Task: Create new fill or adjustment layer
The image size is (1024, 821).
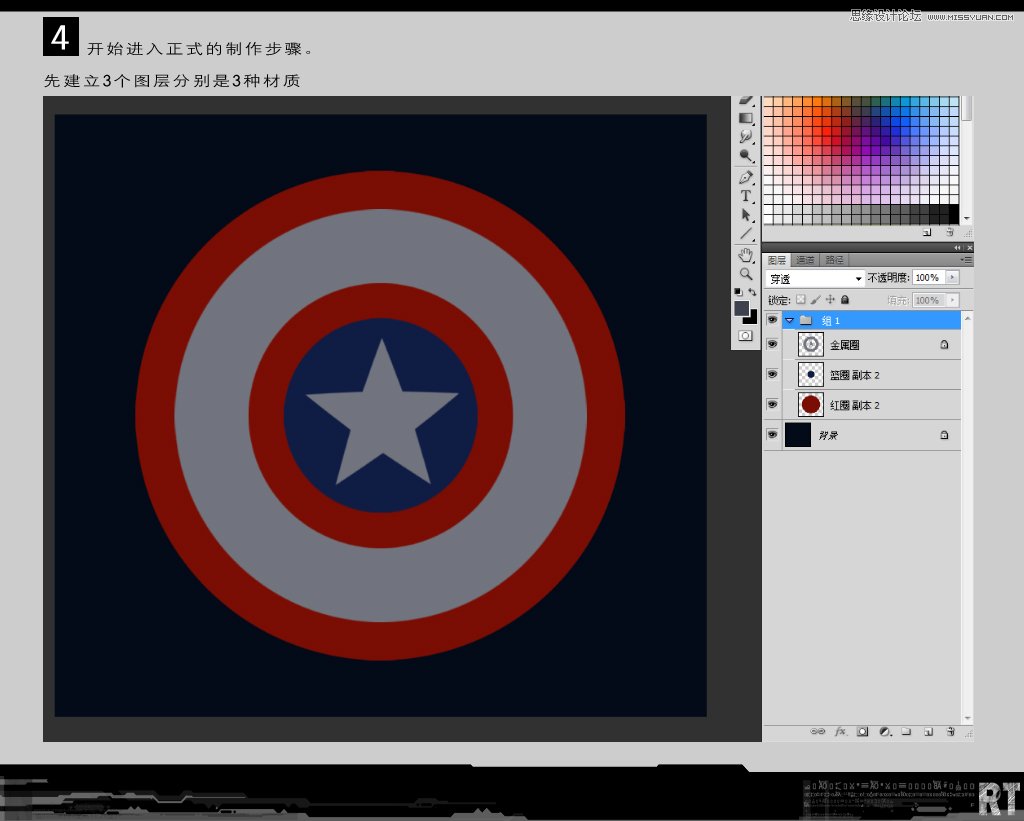Action: (x=886, y=732)
